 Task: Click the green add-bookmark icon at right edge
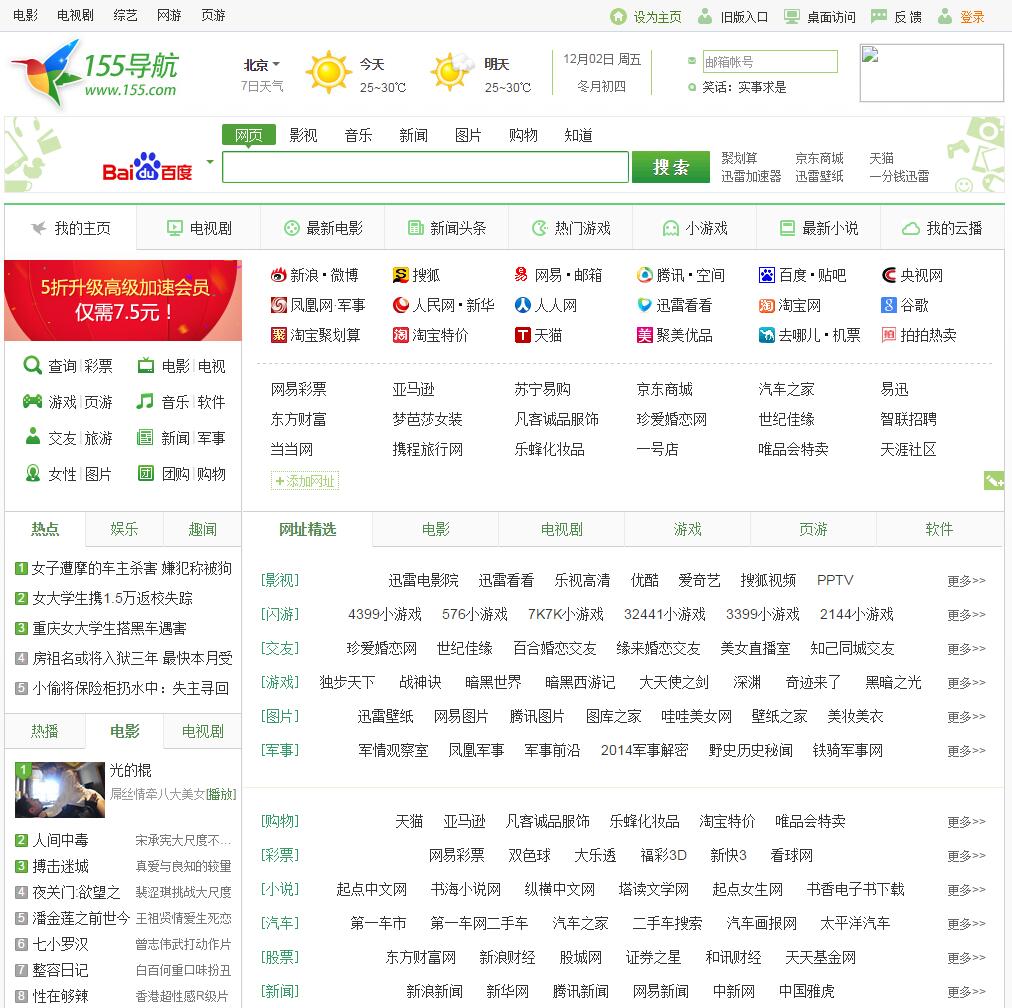pyautogui.click(x=994, y=481)
